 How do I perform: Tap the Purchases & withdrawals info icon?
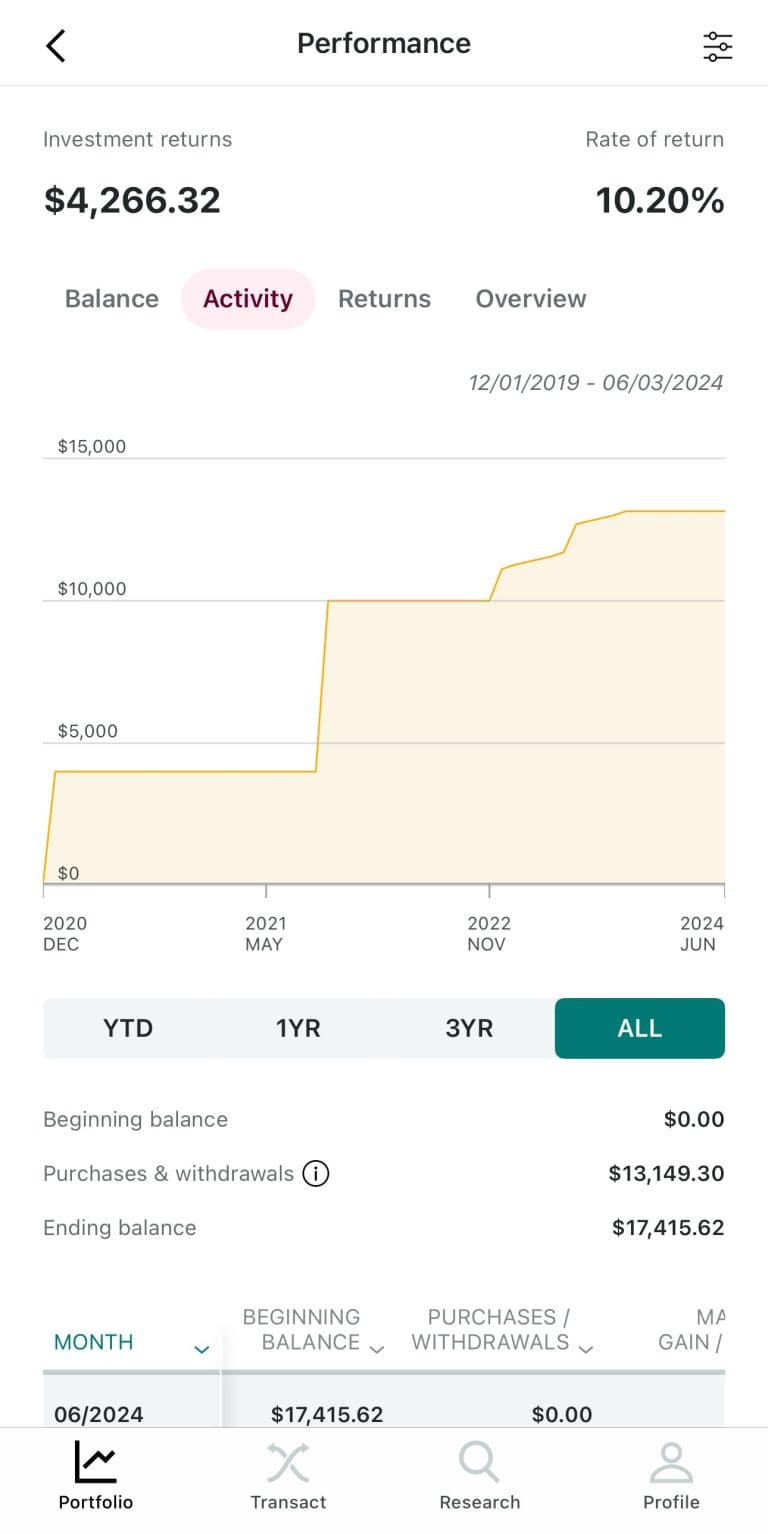point(316,1173)
